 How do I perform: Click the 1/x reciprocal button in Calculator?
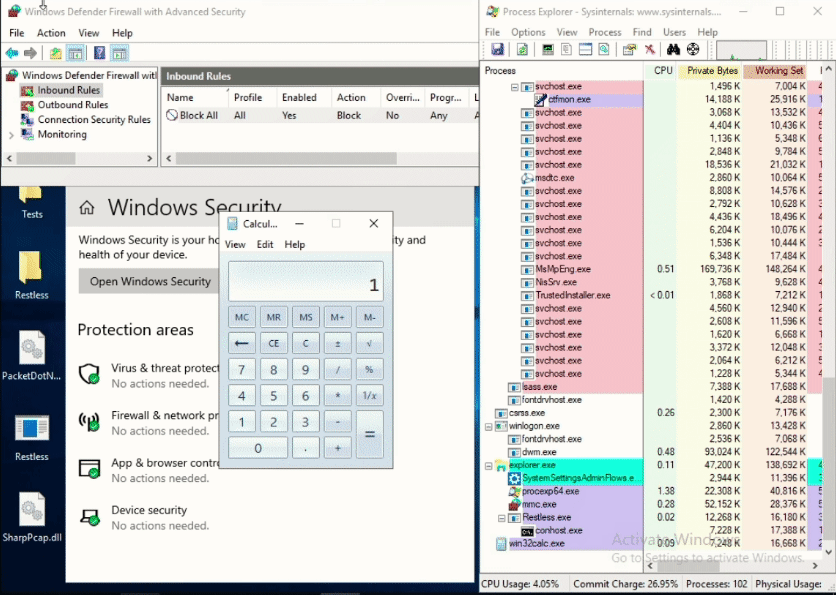pos(369,396)
